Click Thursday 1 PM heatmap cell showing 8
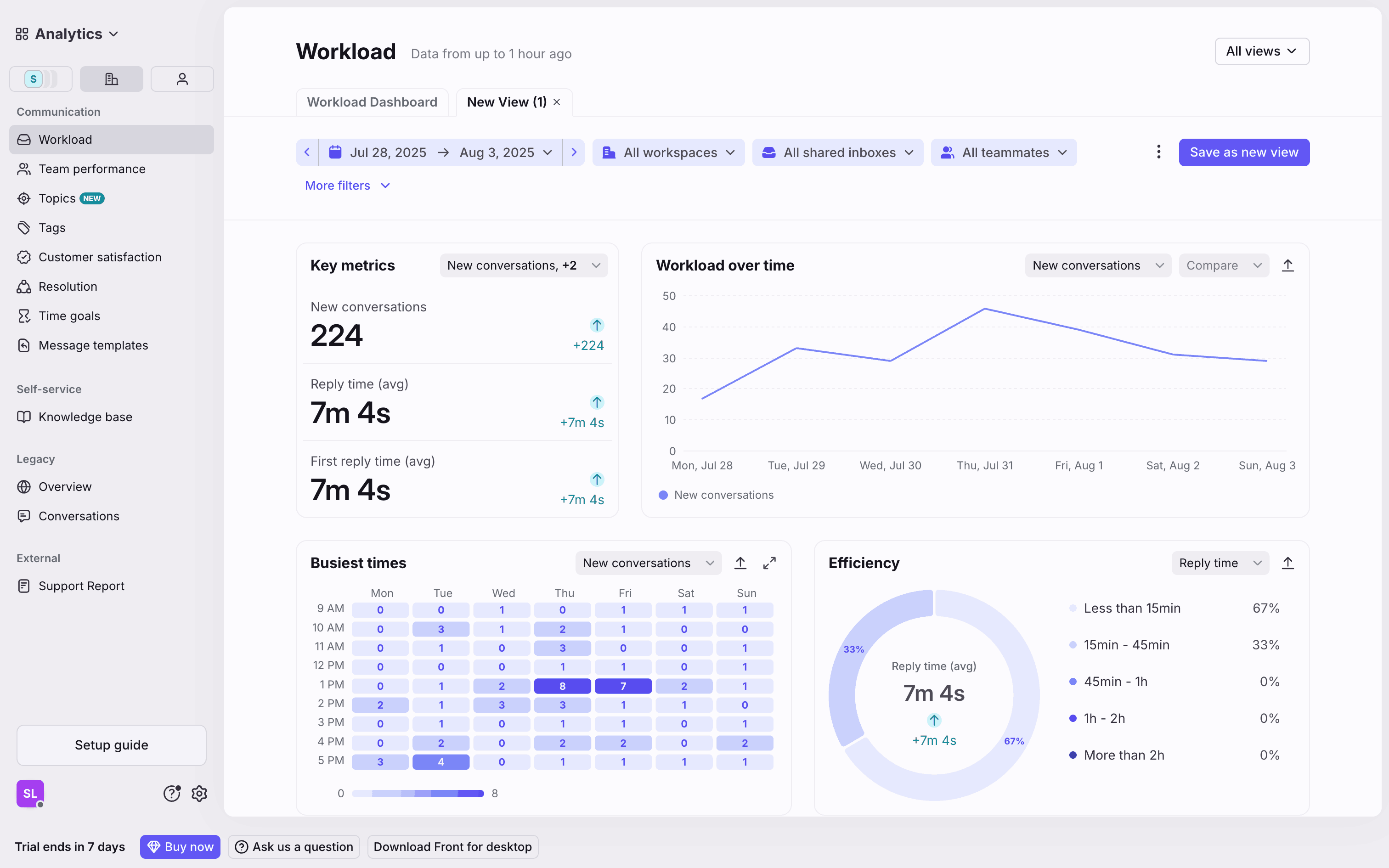This screenshot has height=868, width=1389. (562, 686)
